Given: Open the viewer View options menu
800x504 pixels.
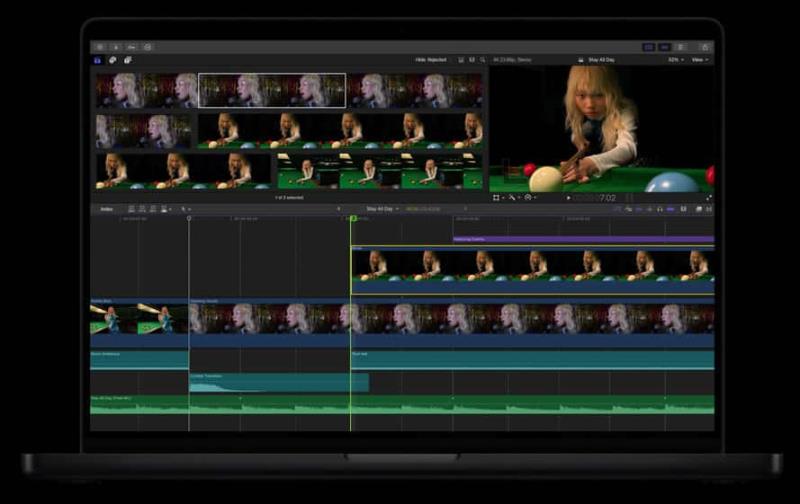Looking at the screenshot, I should pos(699,60).
